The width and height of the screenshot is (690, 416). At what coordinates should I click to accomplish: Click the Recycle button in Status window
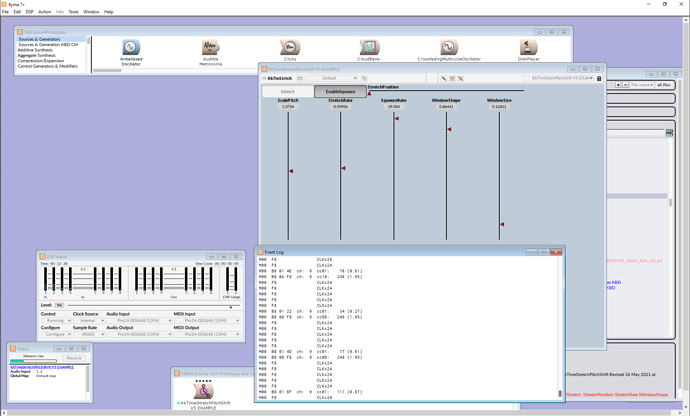[74, 358]
